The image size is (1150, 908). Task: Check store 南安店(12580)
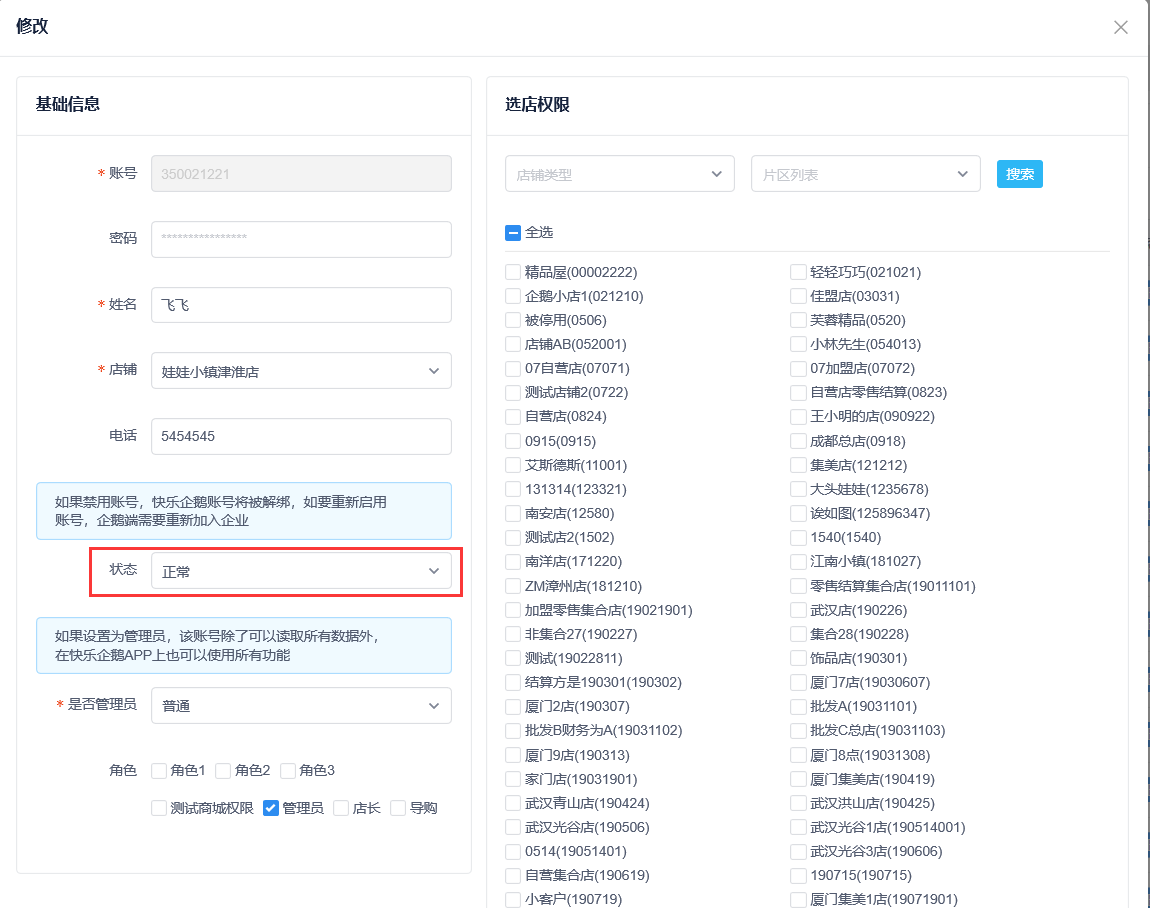tap(513, 513)
